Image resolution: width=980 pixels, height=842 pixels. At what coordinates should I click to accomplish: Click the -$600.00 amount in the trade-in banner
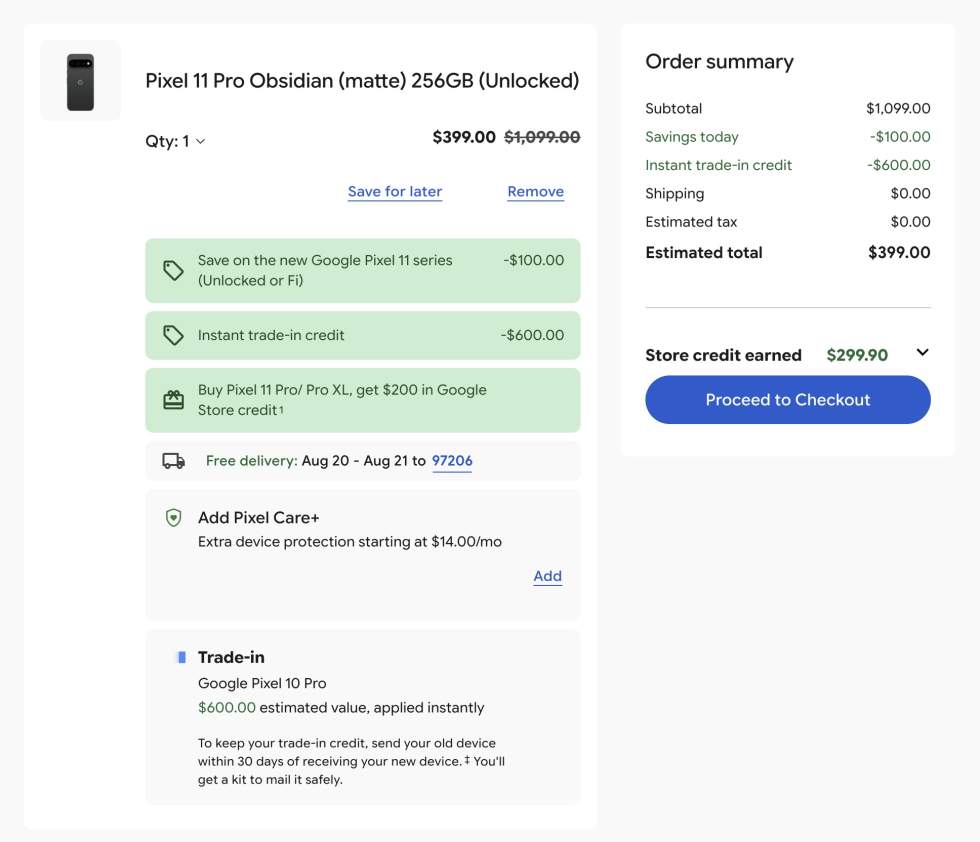tap(532, 335)
